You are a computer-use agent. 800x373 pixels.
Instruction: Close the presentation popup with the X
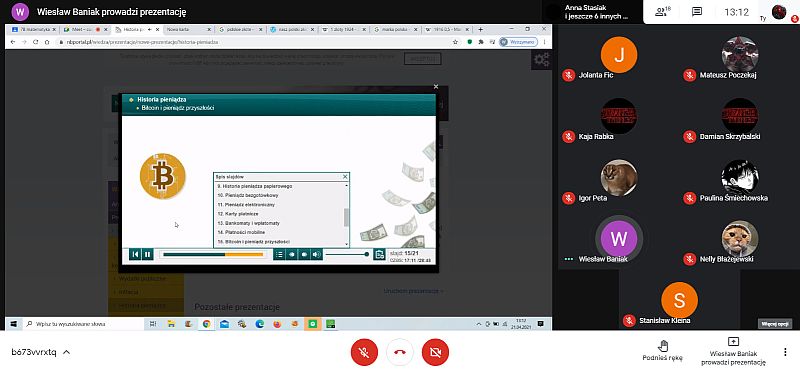pos(436,87)
